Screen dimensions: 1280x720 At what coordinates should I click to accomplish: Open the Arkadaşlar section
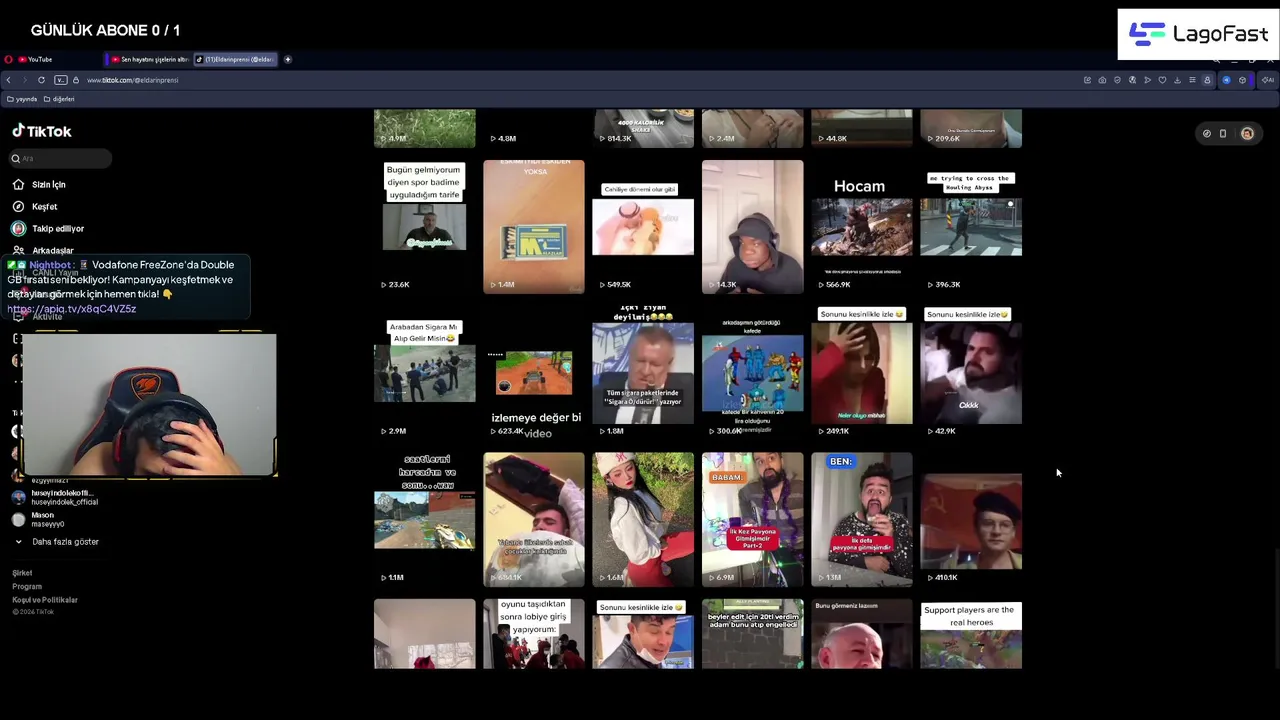pos(43,251)
